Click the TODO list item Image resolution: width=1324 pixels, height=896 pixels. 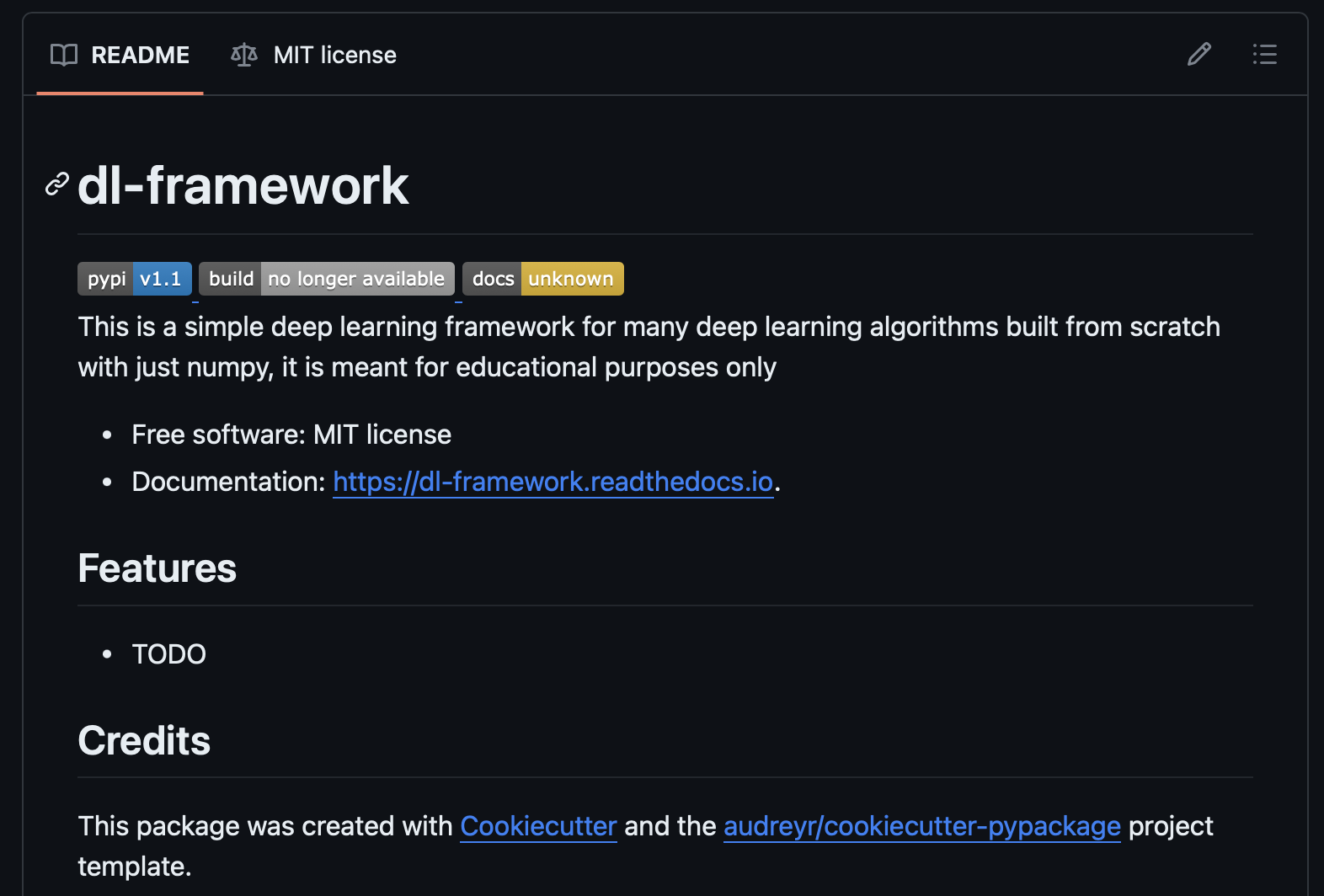click(x=168, y=654)
